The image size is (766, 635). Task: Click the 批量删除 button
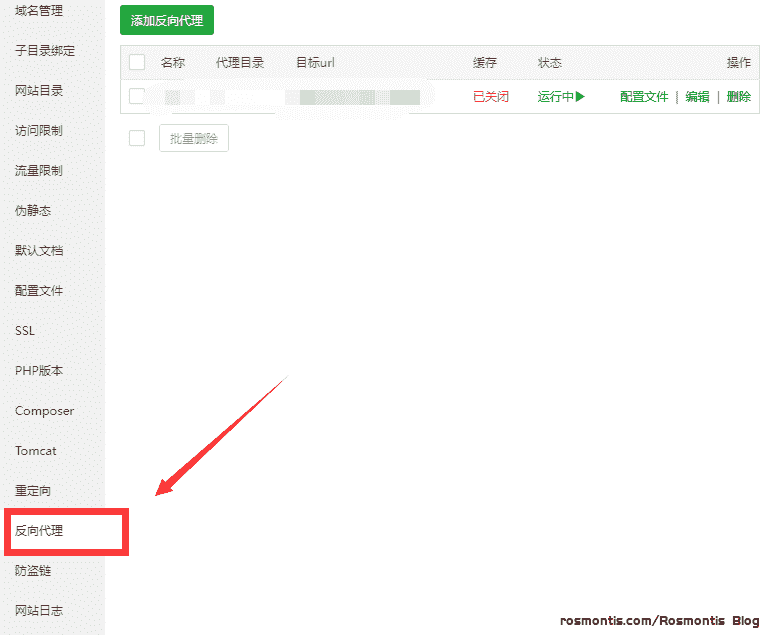pyautogui.click(x=194, y=138)
